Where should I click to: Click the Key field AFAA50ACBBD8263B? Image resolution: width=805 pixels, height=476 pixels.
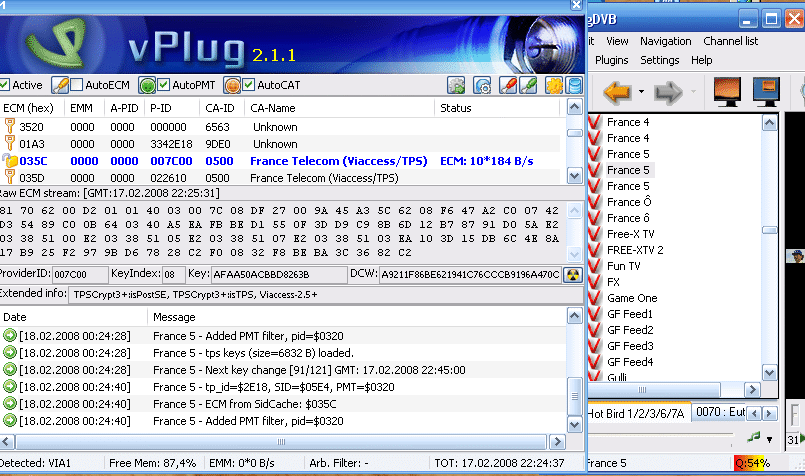[279, 275]
